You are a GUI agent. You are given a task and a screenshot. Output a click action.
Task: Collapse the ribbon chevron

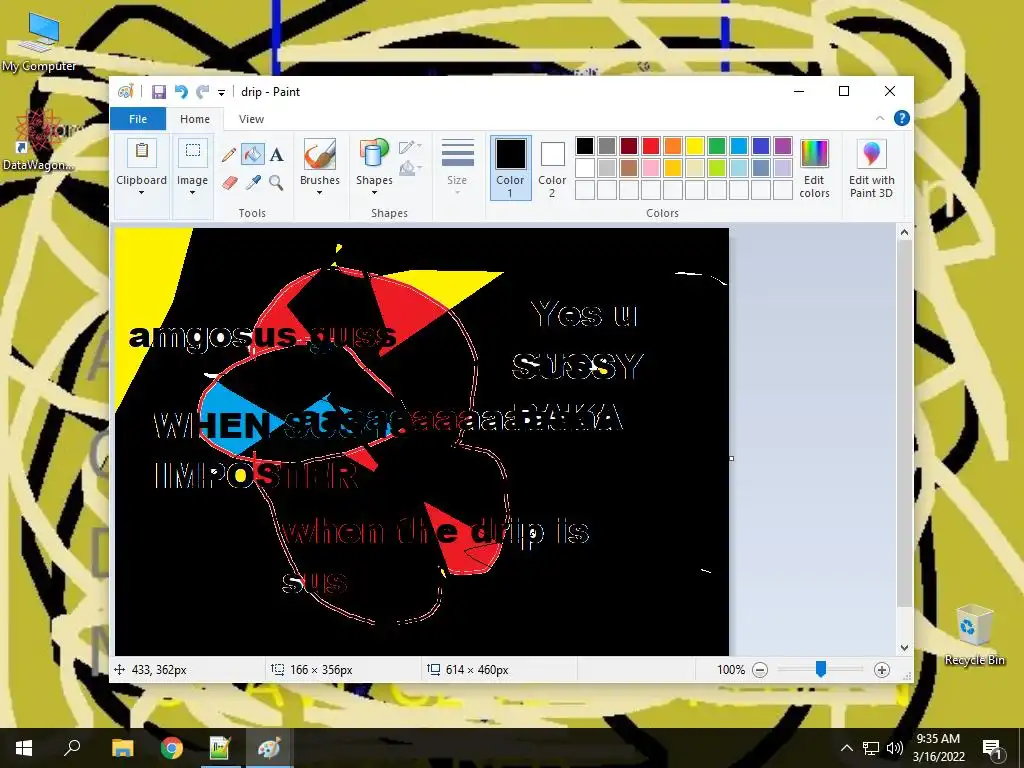(x=880, y=118)
